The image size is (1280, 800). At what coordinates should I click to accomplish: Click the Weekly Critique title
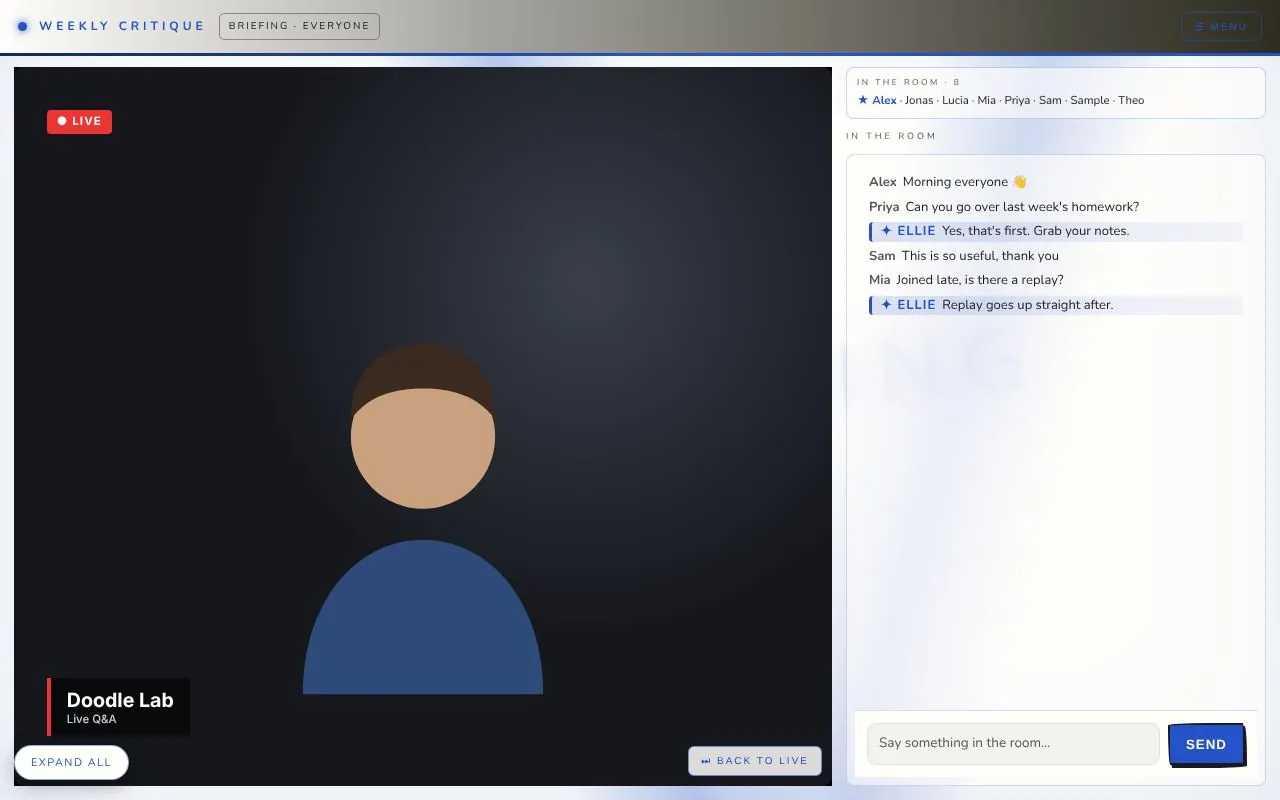(122, 26)
